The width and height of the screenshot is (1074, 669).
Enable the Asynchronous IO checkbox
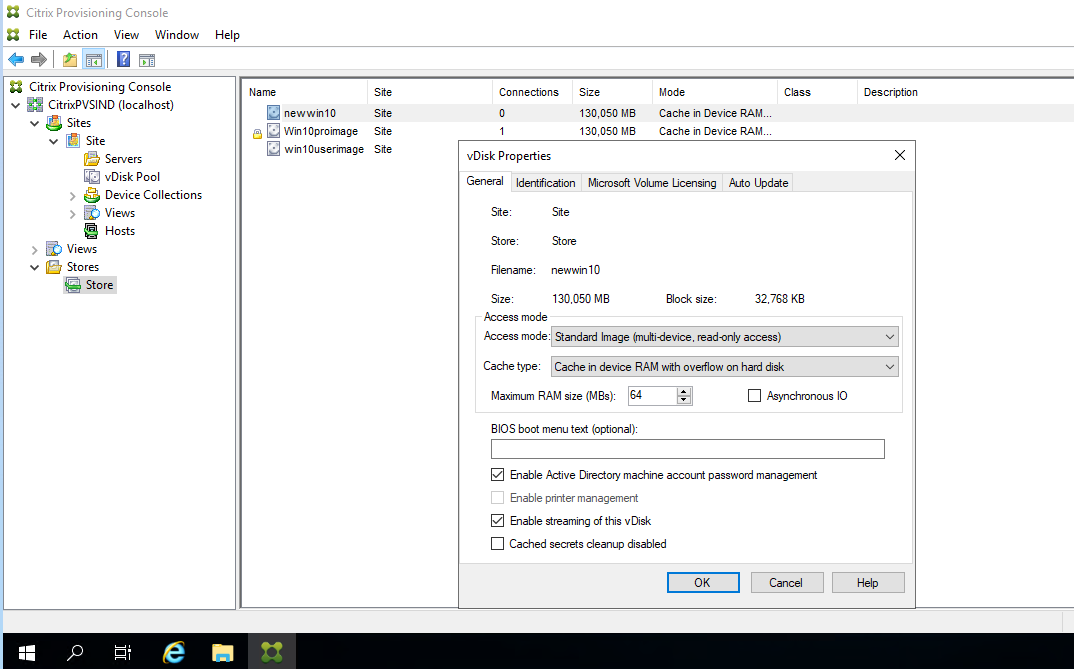[x=754, y=396]
